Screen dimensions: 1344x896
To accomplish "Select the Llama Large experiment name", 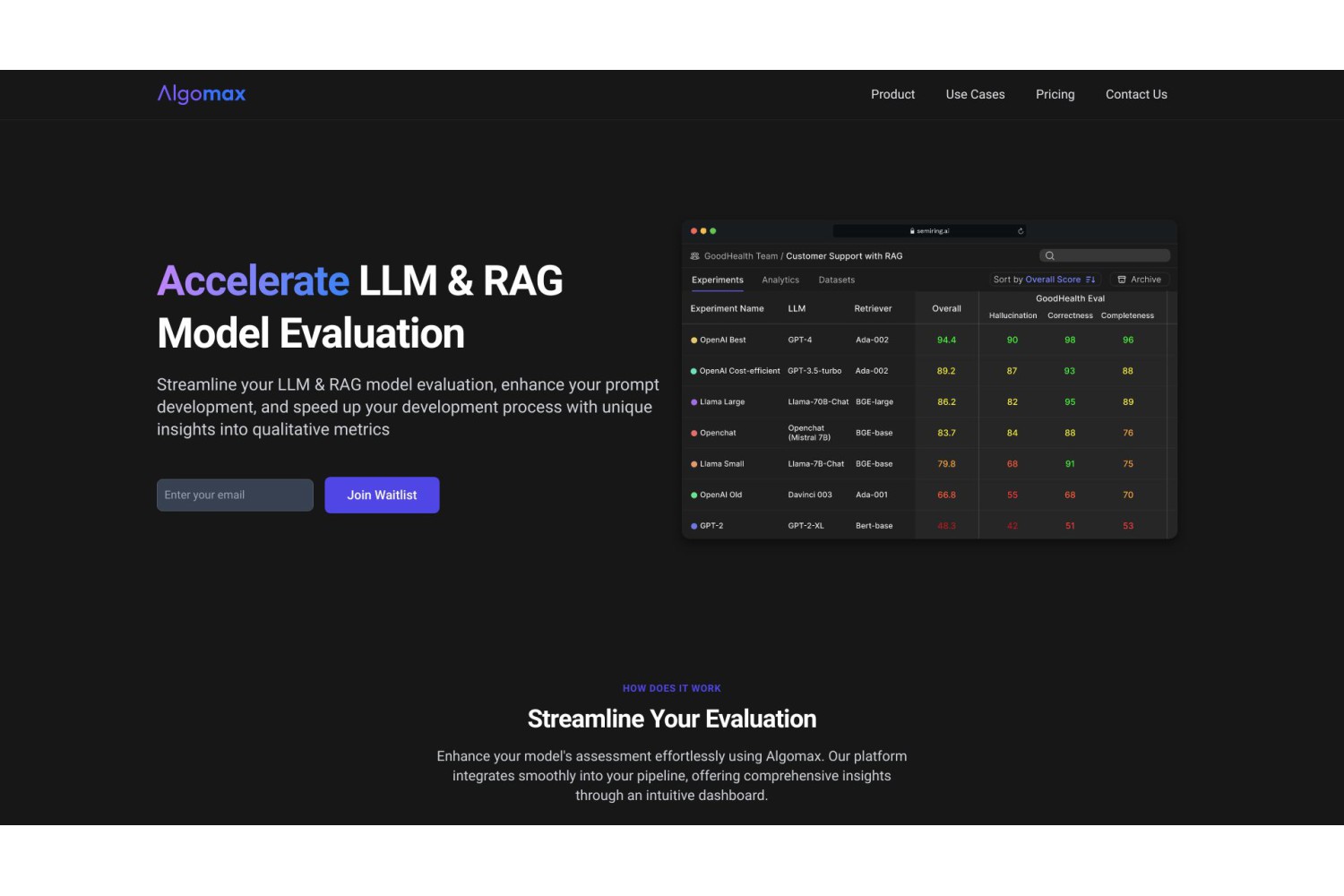I will pos(722,402).
